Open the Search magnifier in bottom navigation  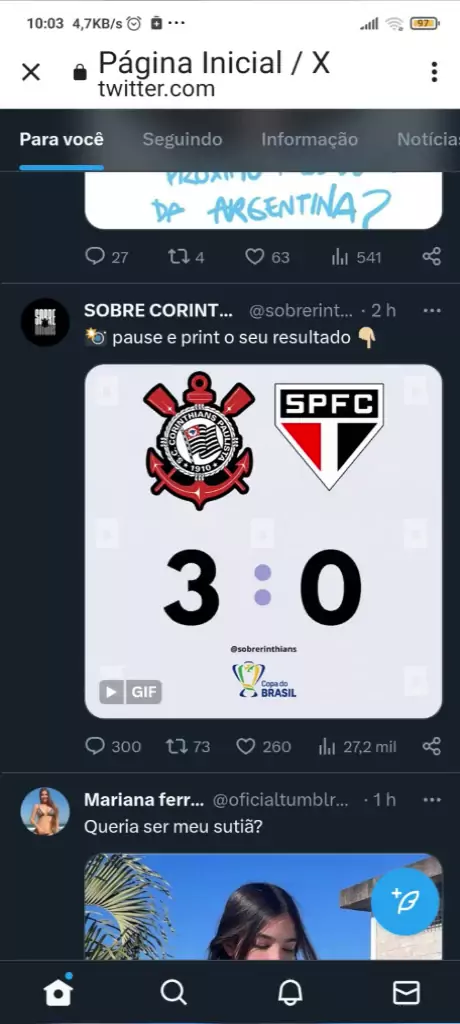pos(174,993)
